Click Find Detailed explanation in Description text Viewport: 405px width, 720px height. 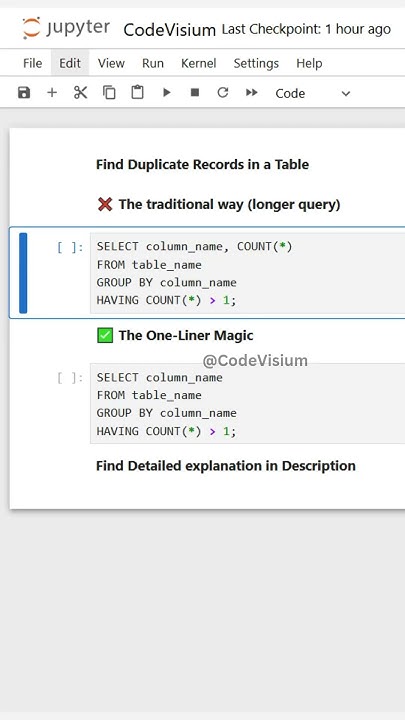(226, 466)
